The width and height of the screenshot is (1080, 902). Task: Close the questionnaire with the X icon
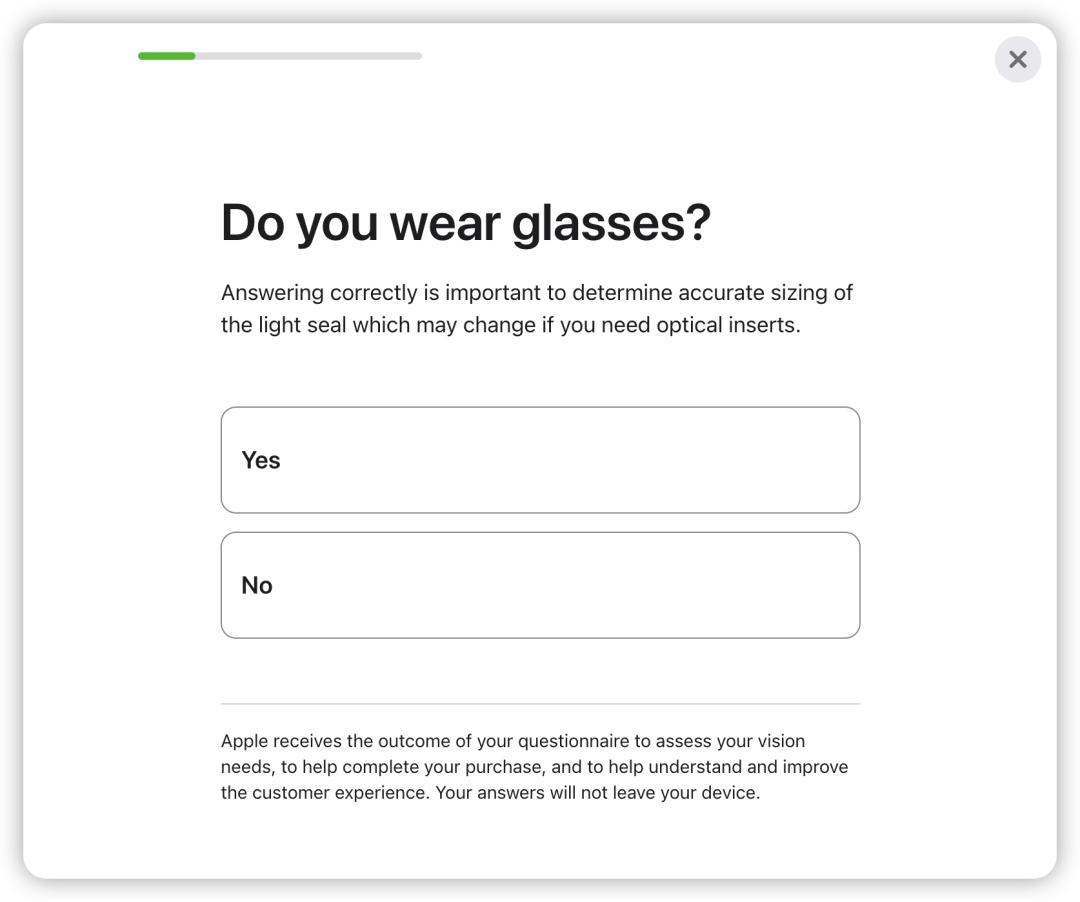coord(1017,60)
